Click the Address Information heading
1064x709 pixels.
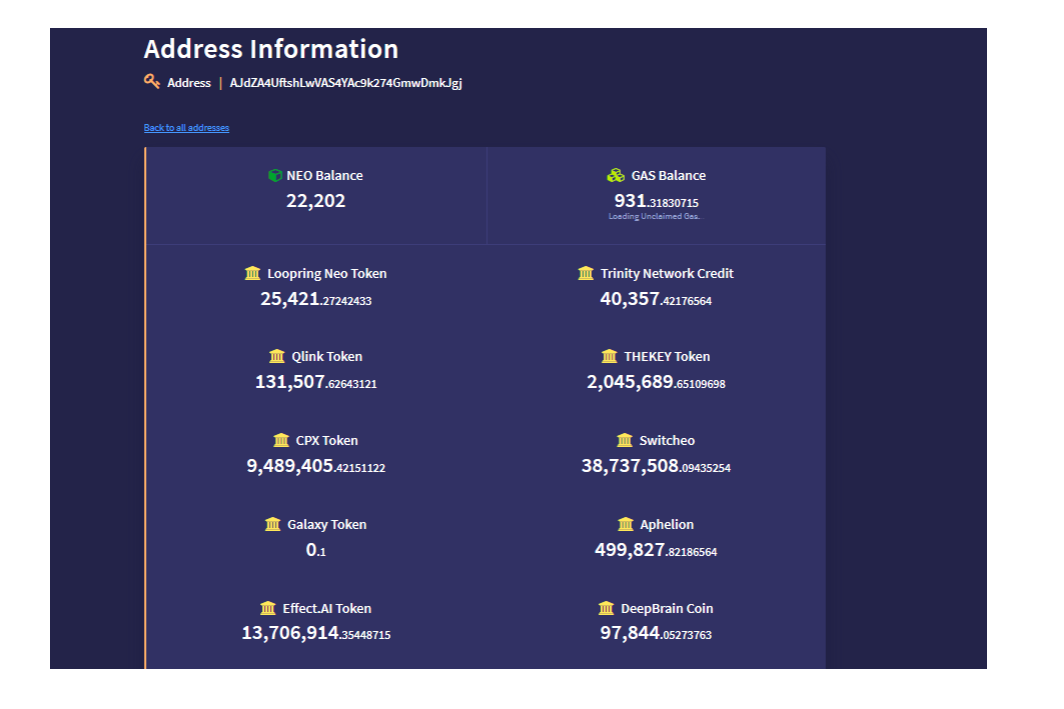tap(271, 49)
